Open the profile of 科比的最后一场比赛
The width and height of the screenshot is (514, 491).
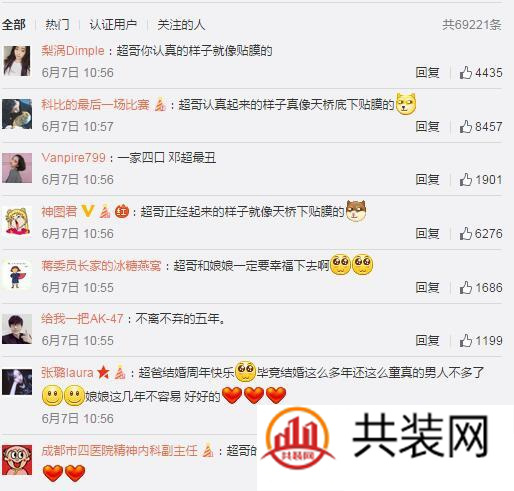pos(95,105)
